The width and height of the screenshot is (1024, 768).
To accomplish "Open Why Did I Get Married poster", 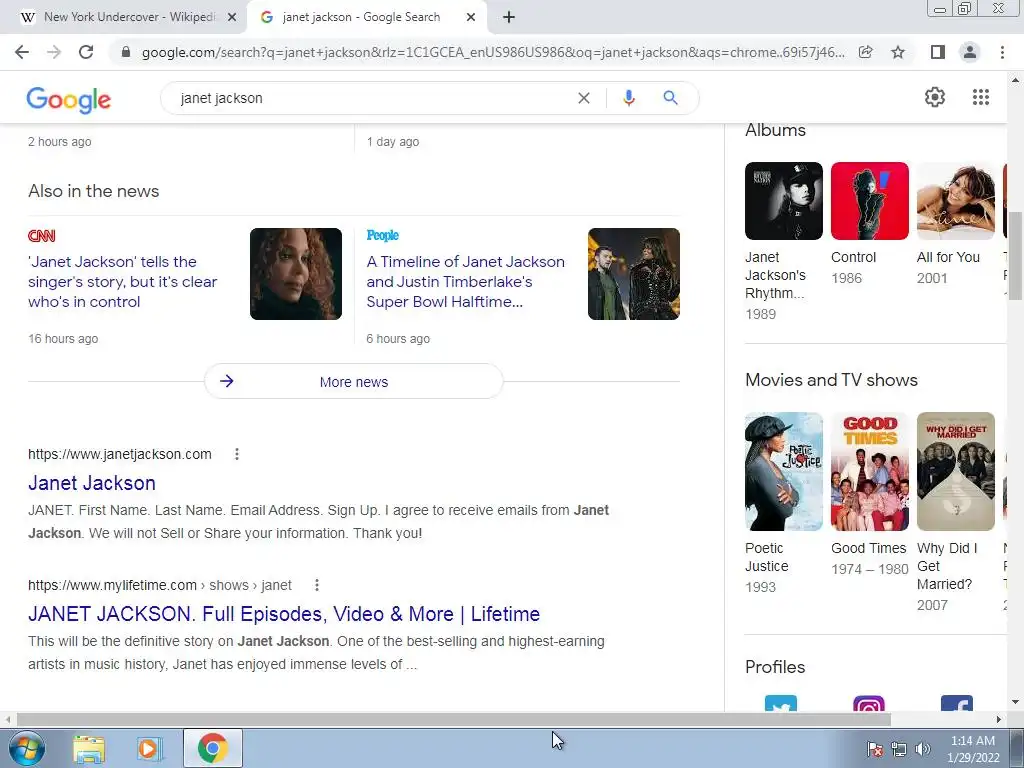I will click(955, 472).
